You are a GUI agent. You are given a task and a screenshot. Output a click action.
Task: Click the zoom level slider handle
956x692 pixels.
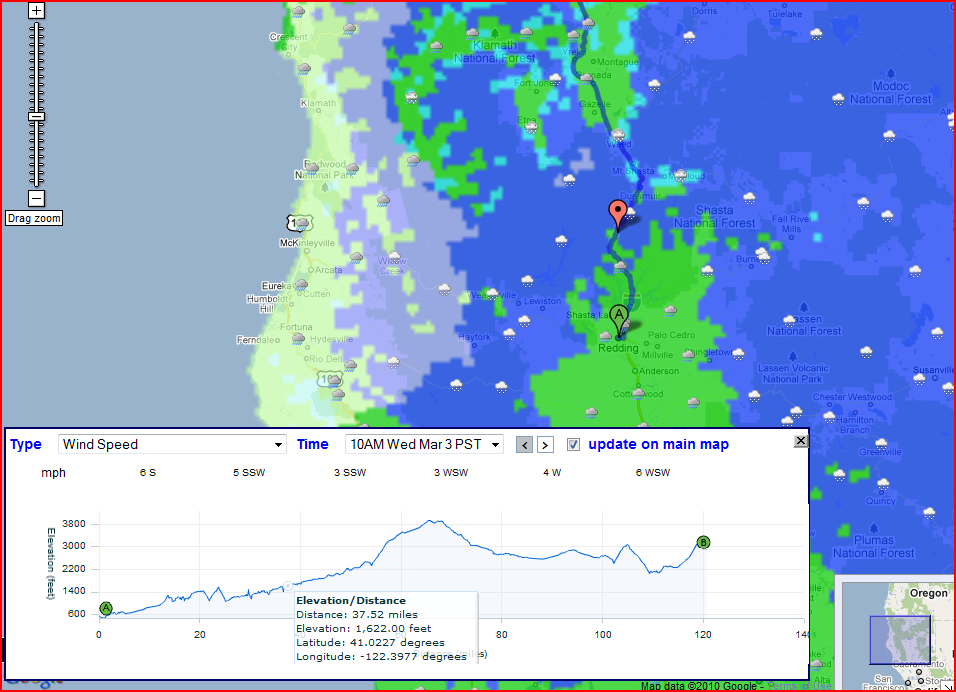37,116
